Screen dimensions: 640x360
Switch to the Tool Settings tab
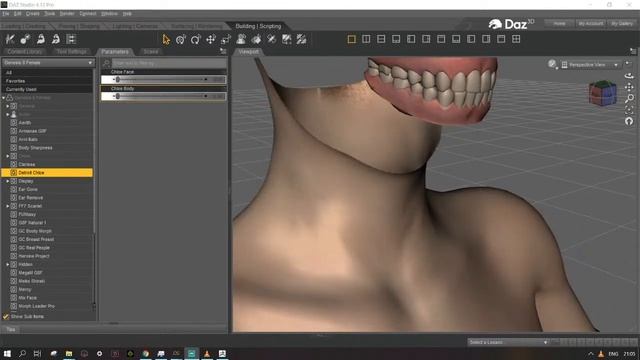[x=71, y=51]
